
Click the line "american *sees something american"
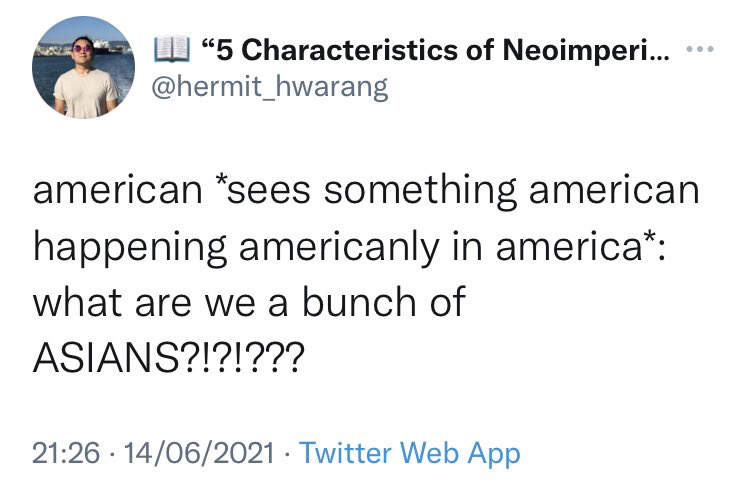tap(366, 191)
